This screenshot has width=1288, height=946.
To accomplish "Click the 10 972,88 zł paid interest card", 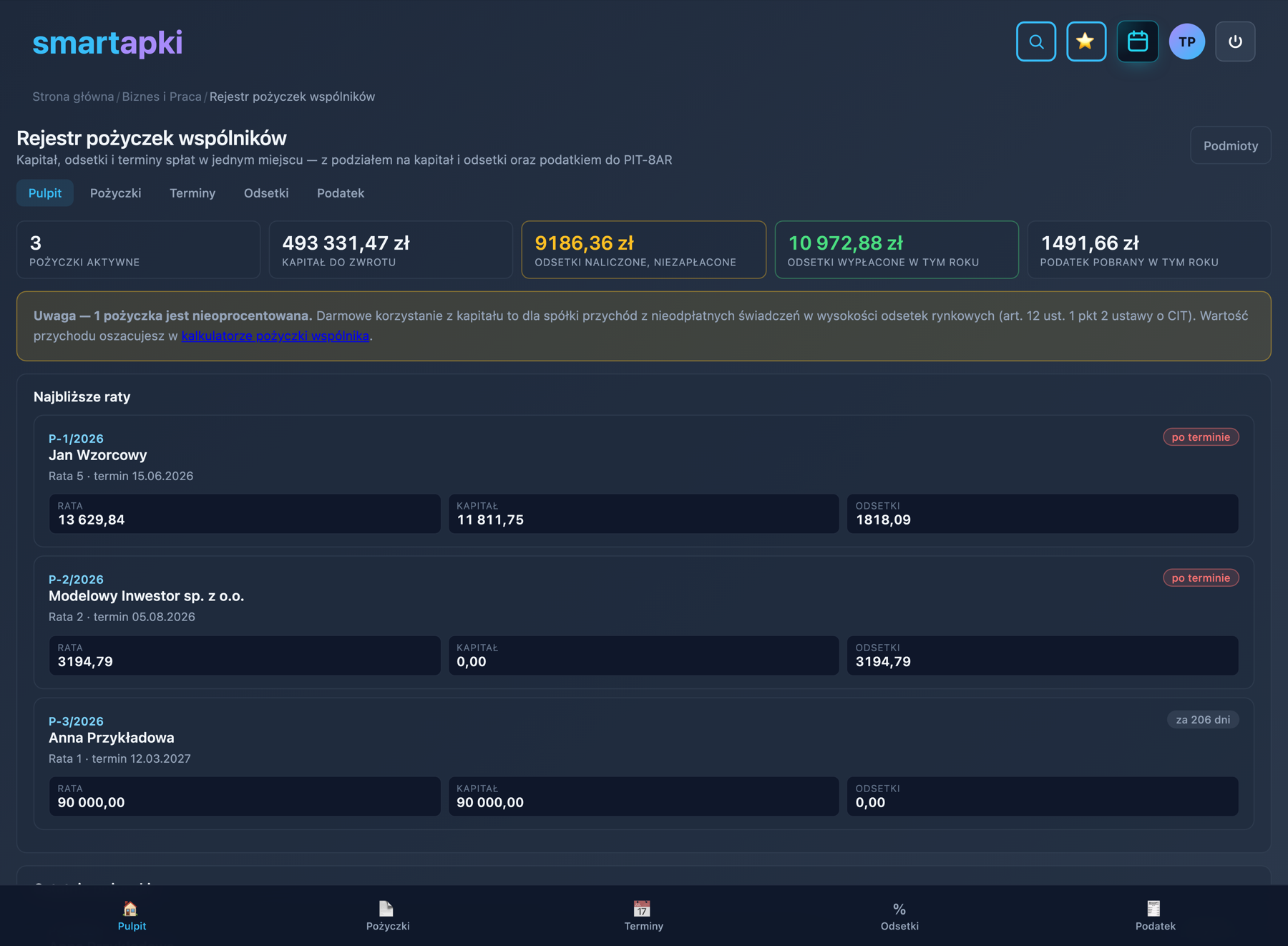I will coord(897,250).
